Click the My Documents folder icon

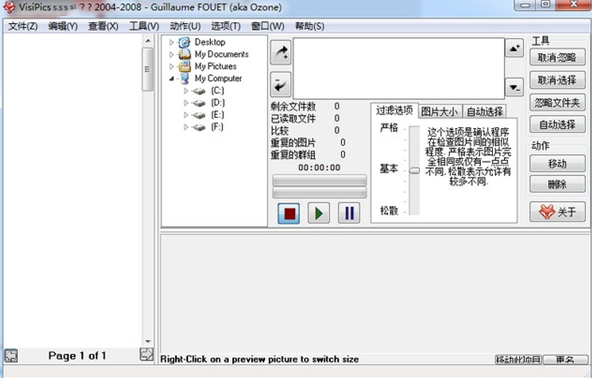(x=184, y=54)
